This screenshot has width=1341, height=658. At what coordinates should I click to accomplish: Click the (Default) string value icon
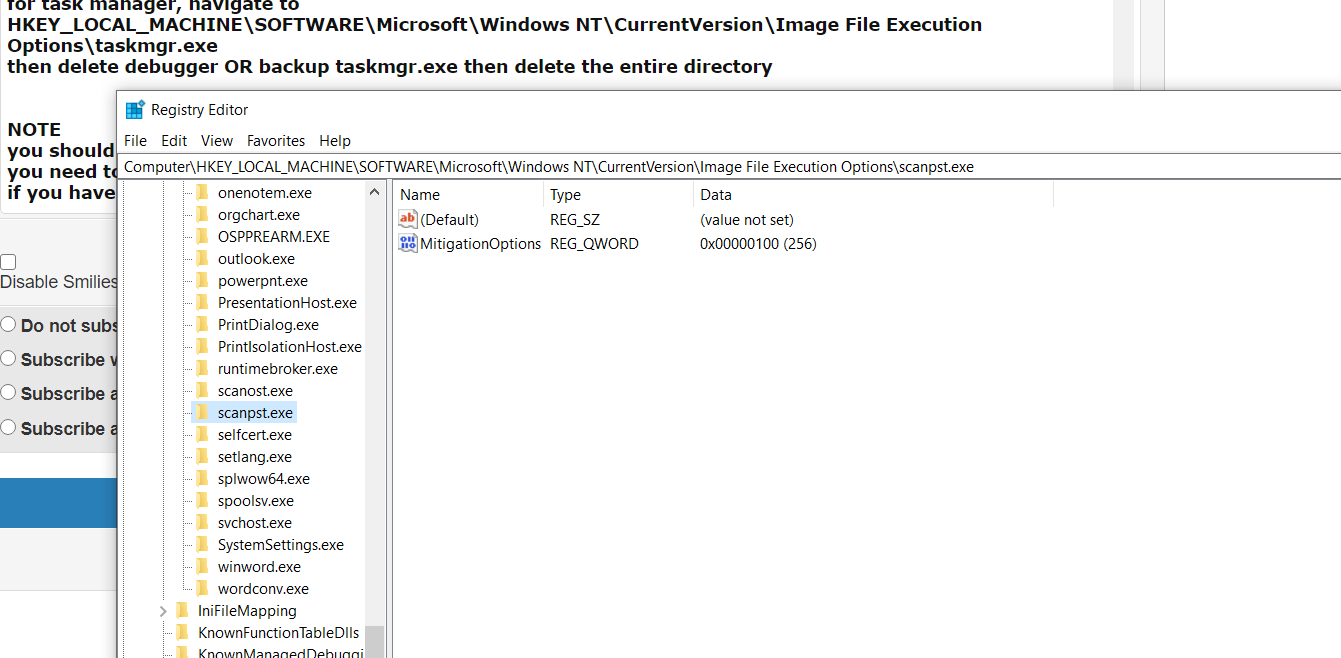click(408, 219)
